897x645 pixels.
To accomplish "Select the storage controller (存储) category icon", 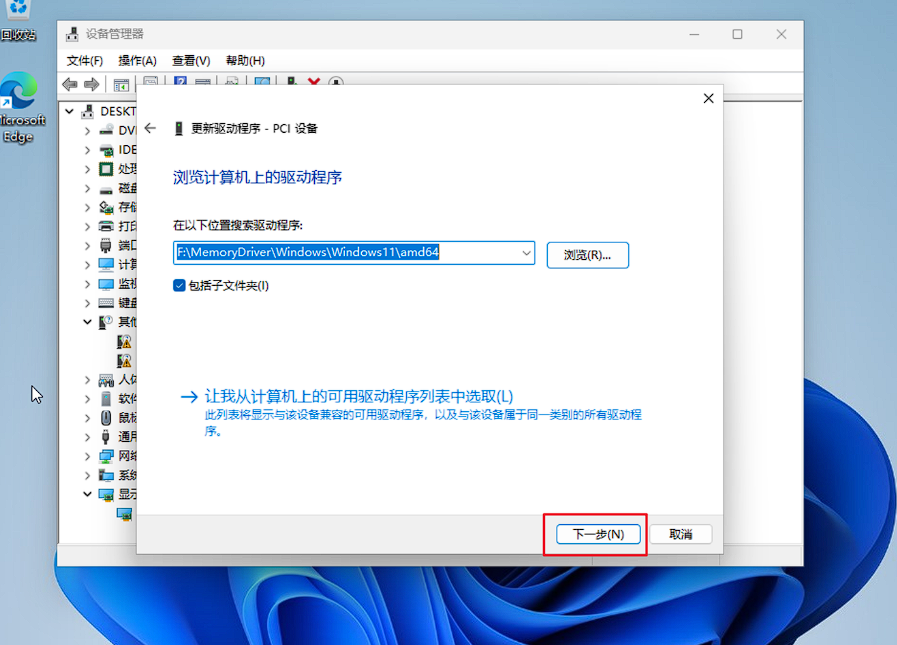I will coord(106,207).
